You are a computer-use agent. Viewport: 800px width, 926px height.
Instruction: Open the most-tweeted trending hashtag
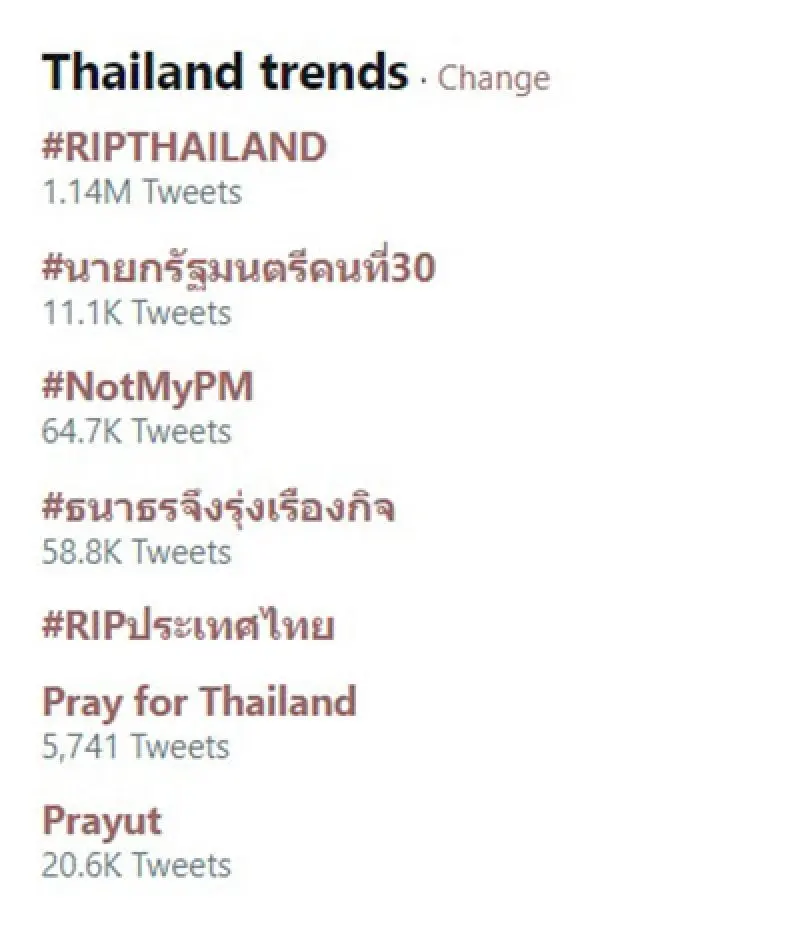[x=184, y=148]
